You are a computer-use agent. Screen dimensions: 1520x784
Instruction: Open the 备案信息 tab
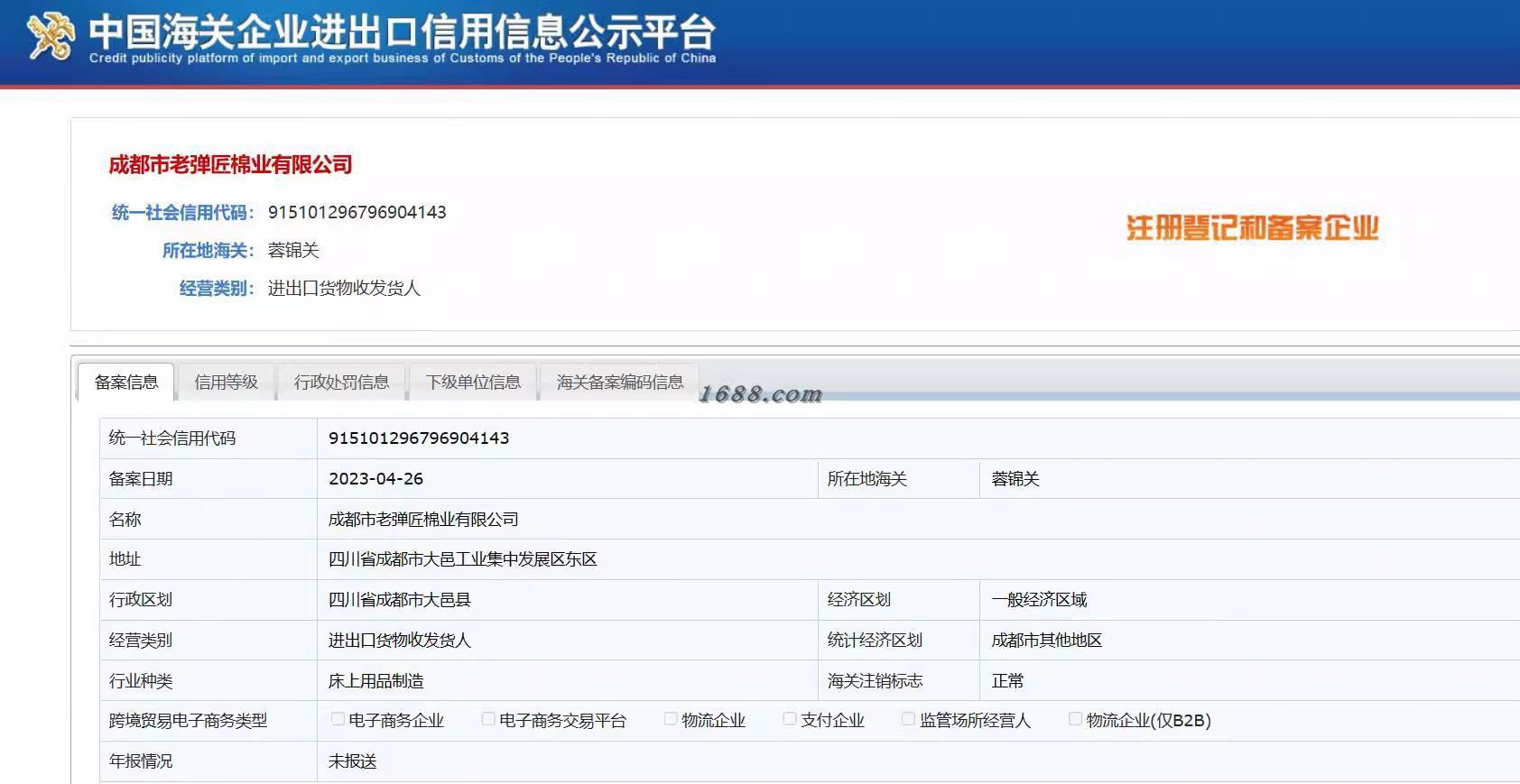(126, 382)
